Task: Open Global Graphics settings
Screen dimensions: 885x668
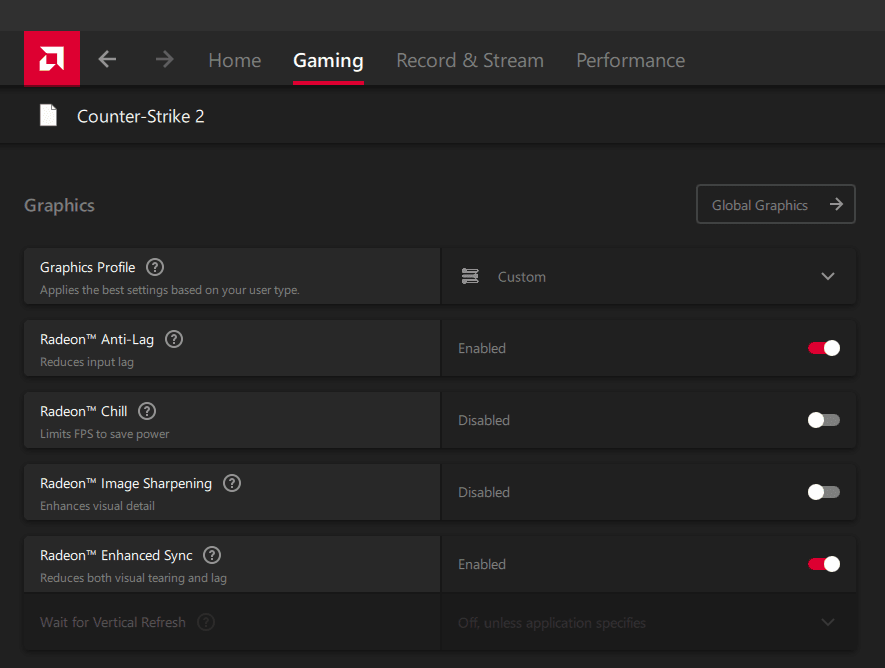Action: 775,204
